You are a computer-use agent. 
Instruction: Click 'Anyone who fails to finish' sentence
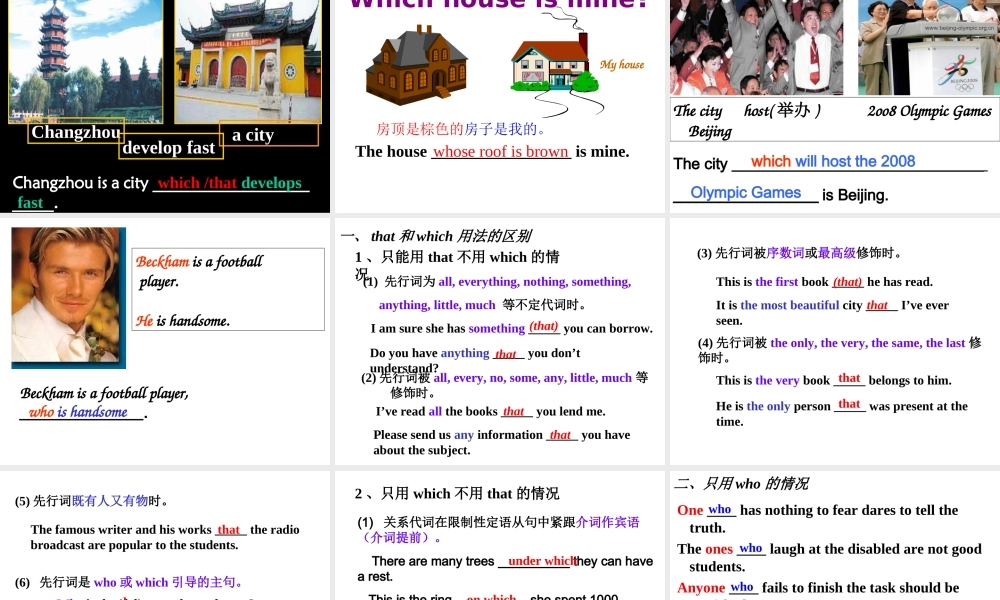[x=818, y=588]
